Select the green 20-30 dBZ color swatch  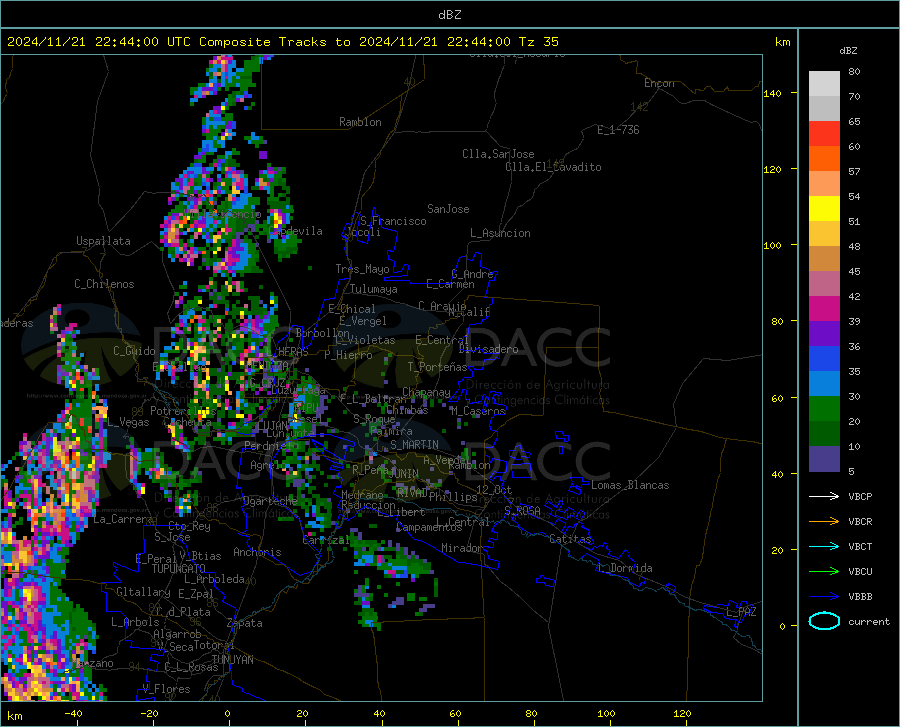[824, 409]
